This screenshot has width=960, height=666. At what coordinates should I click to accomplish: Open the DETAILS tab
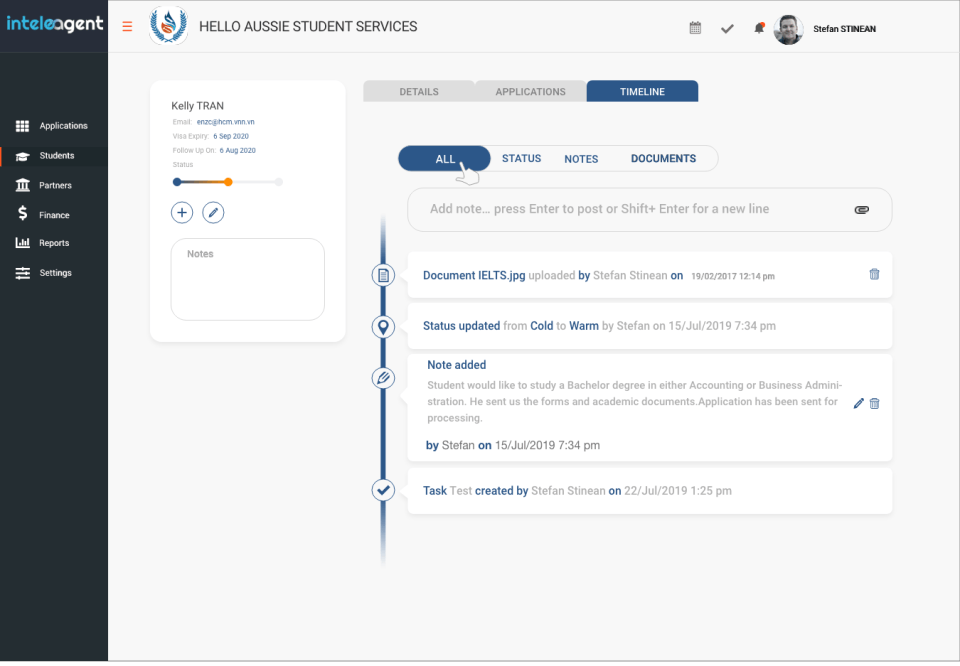[419, 90]
